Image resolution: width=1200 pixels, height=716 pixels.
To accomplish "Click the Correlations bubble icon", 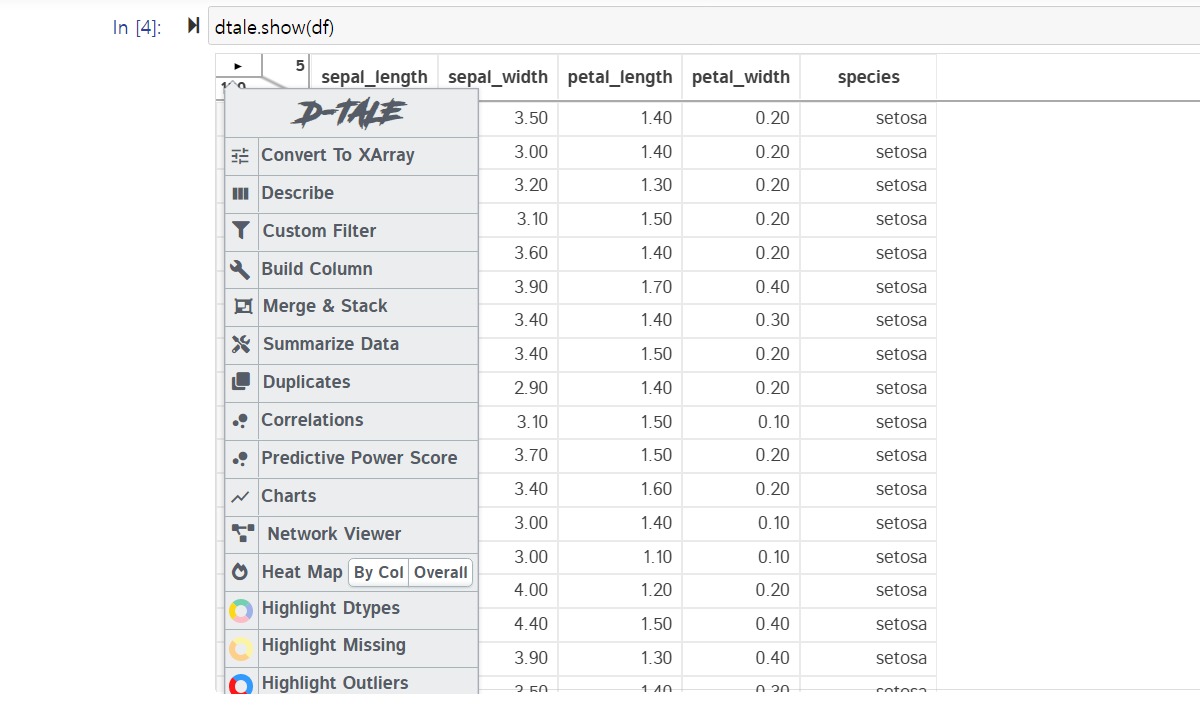I will coord(240,421).
